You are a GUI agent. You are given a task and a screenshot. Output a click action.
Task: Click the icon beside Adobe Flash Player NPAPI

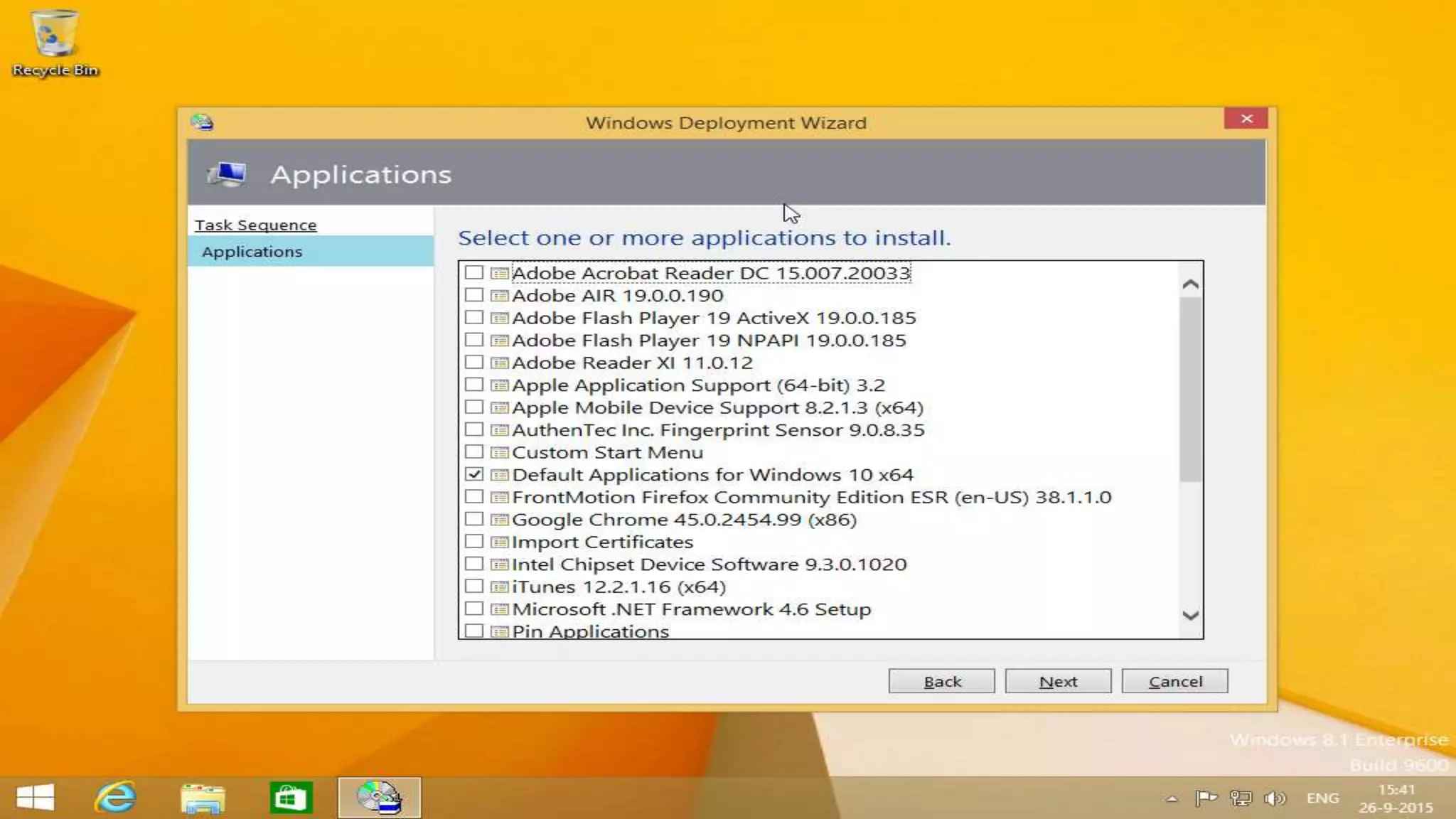pos(500,340)
